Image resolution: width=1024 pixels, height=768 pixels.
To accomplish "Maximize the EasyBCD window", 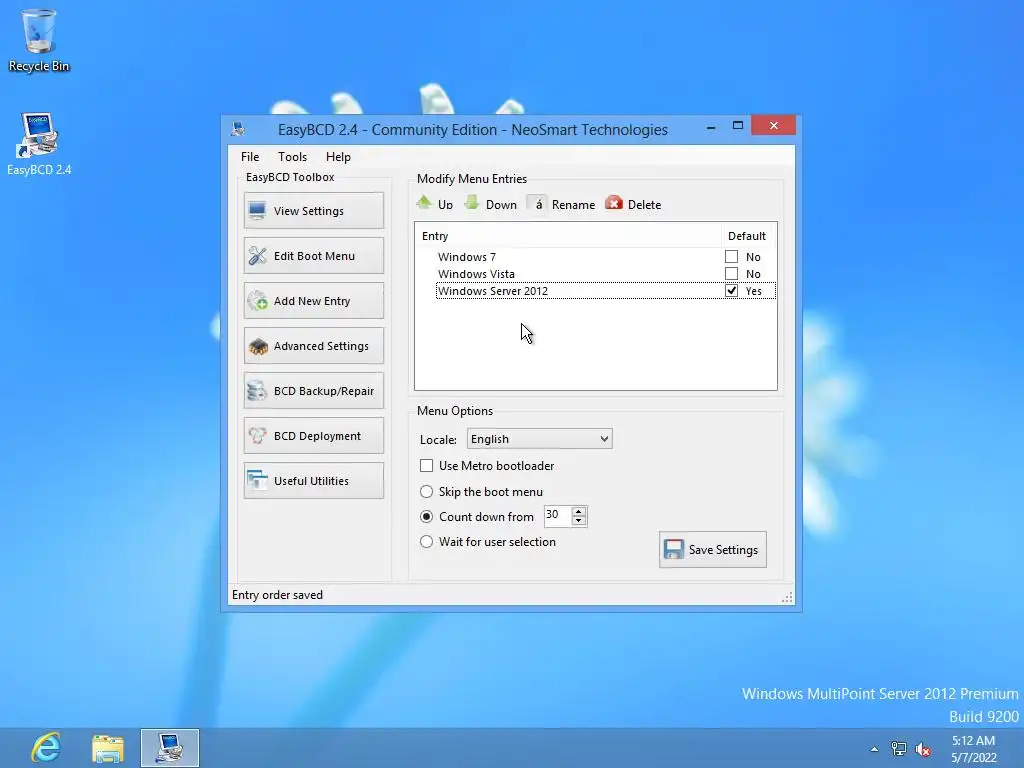I will [x=738, y=125].
